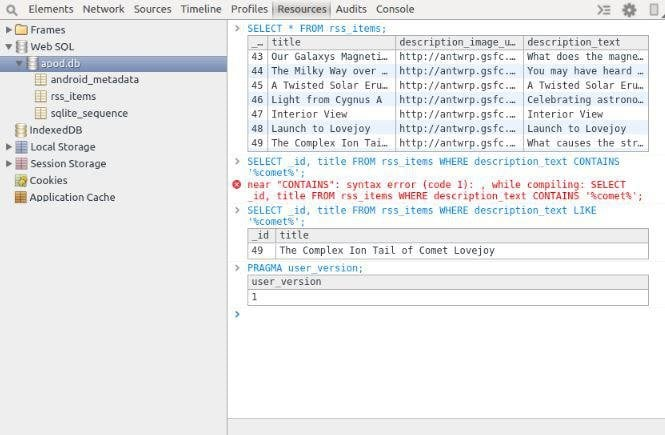Collapse the Web SQL tree node
Viewport: 665px width, 435px height.
tap(9, 47)
